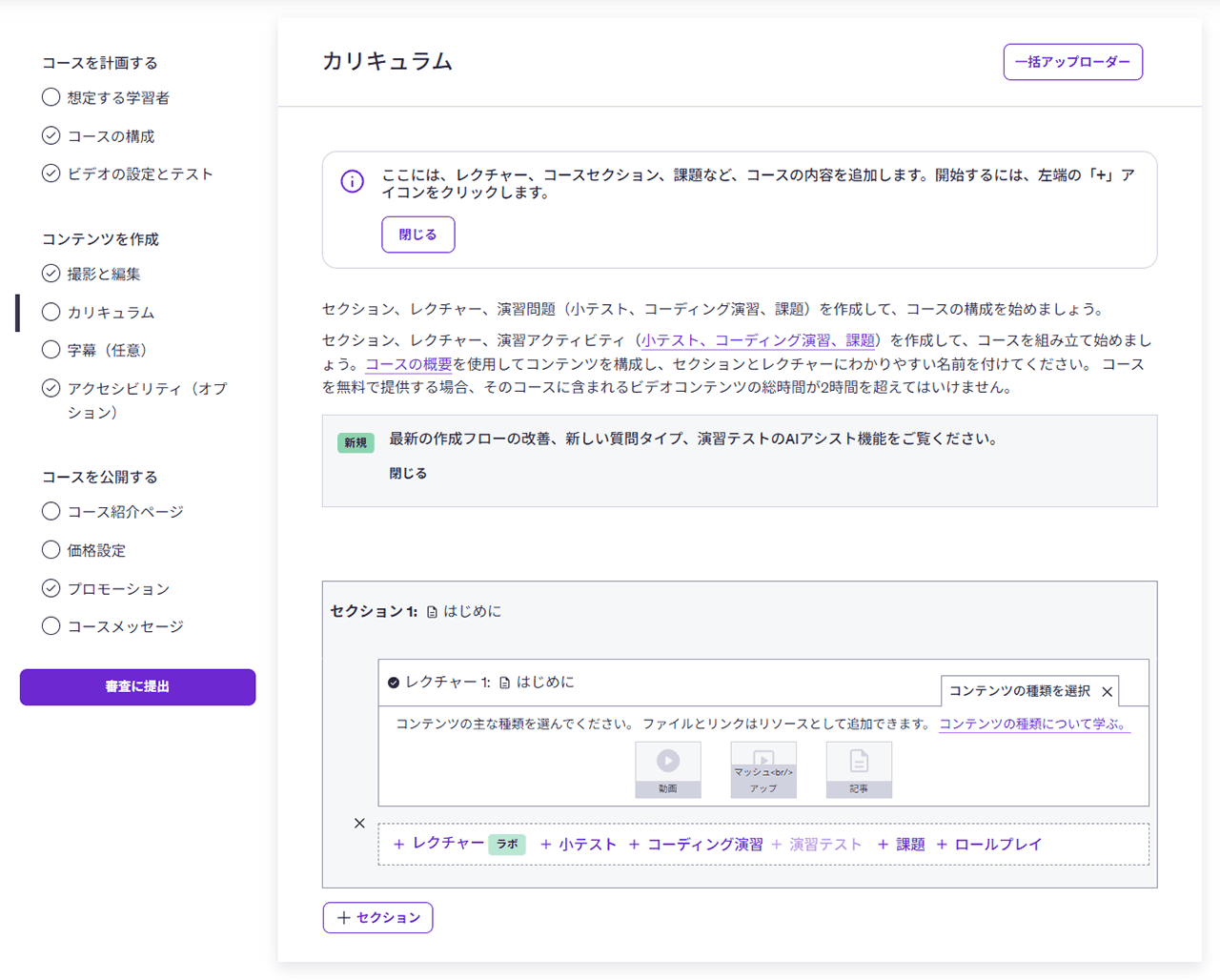1220x980 pixels.
Task: Click 閉じる in the info box
Action: (x=417, y=234)
